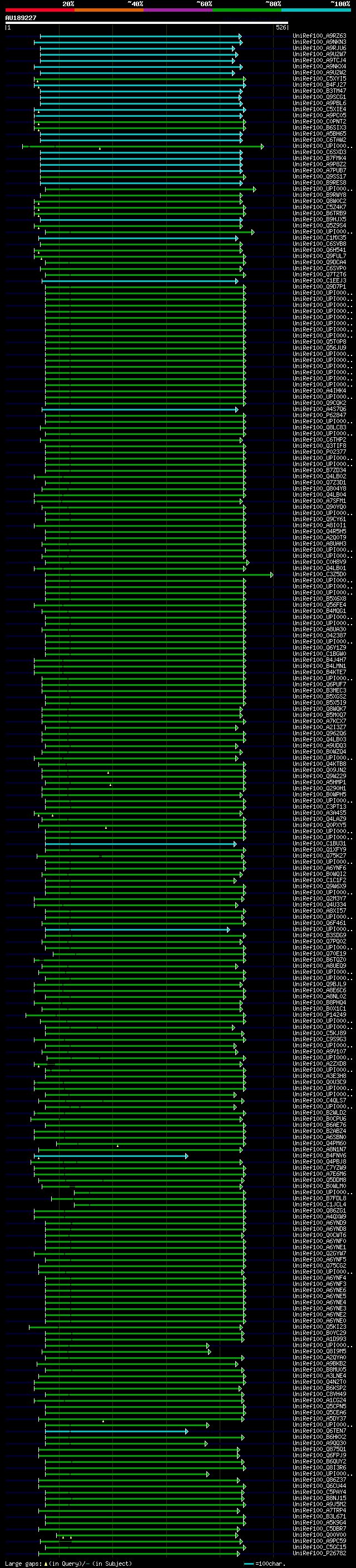Viewport: 356px width, 1568px height.
Task: Open hit UniRef100_C3PT13
Action: click(x=319, y=807)
